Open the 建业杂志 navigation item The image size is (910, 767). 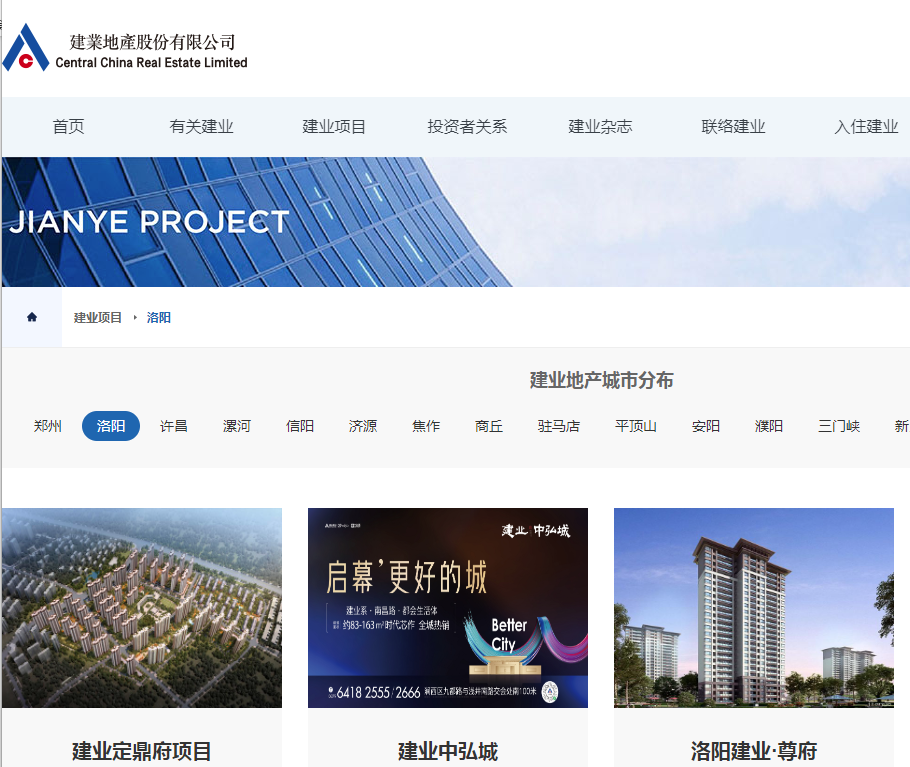click(600, 127)
